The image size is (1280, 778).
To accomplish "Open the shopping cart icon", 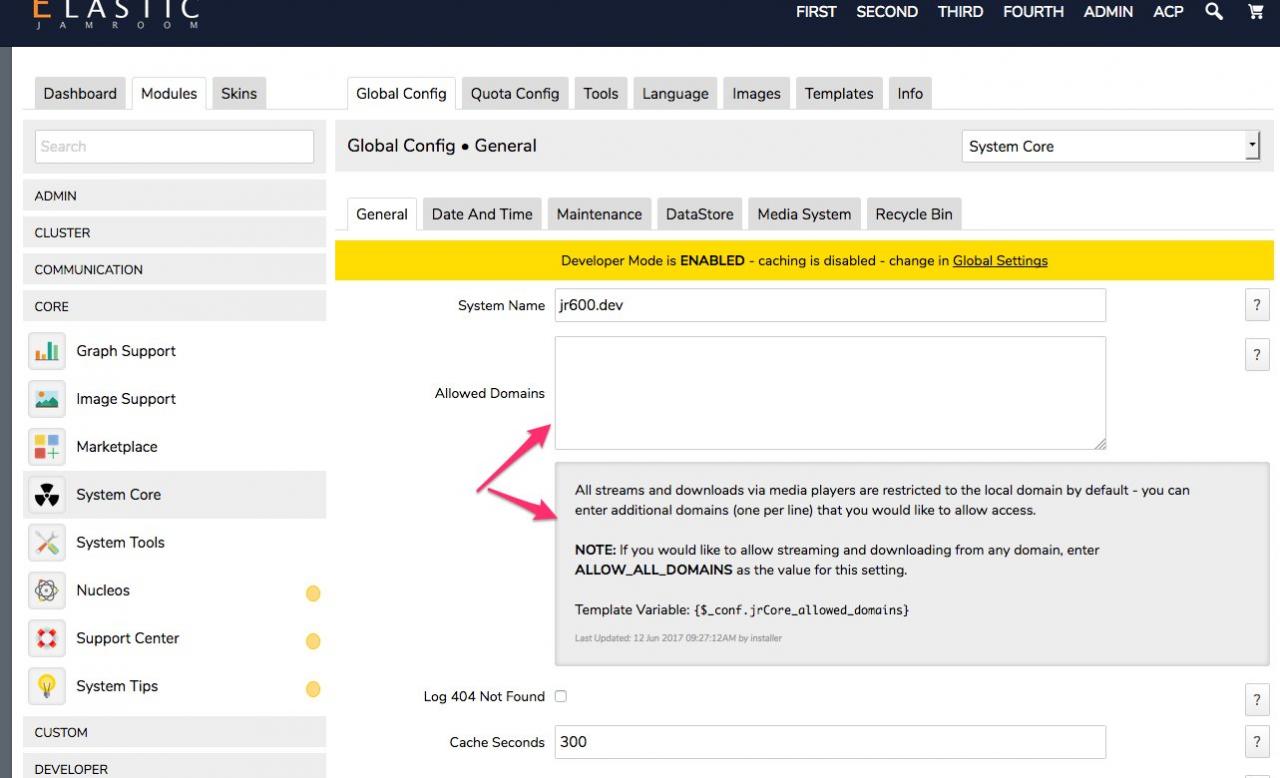I will pyautogui.click(x=1255, y=12).
